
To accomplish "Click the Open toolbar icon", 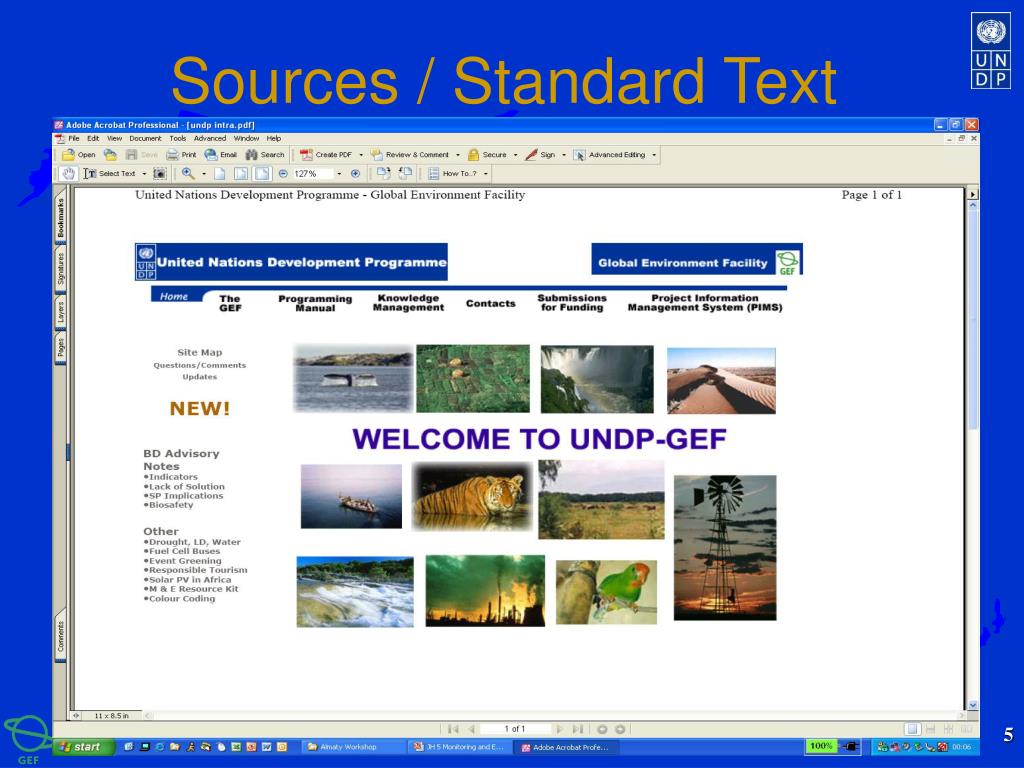I will 68,155.
